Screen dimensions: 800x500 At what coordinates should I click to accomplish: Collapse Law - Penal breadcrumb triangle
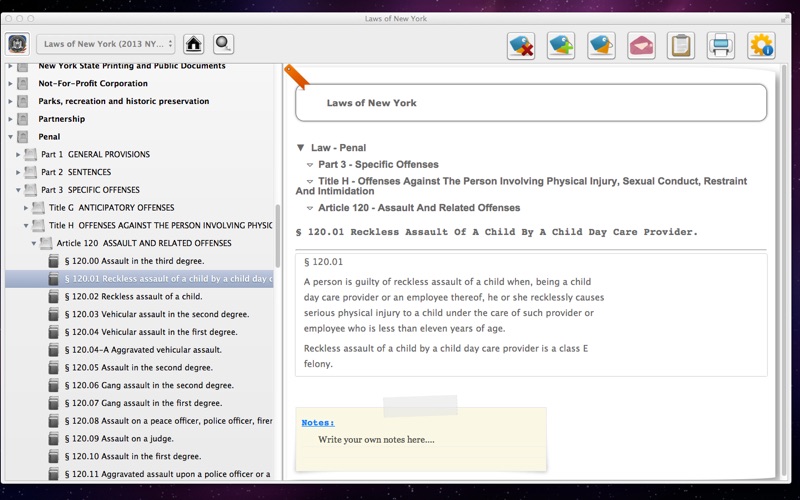click(x=301, y=148)
